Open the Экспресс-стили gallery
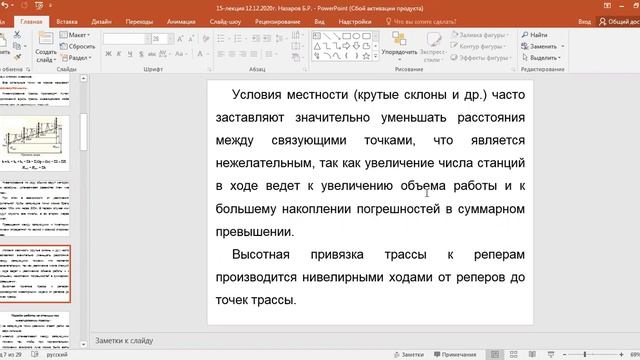640x360 pixels. (x=433, y=46)
